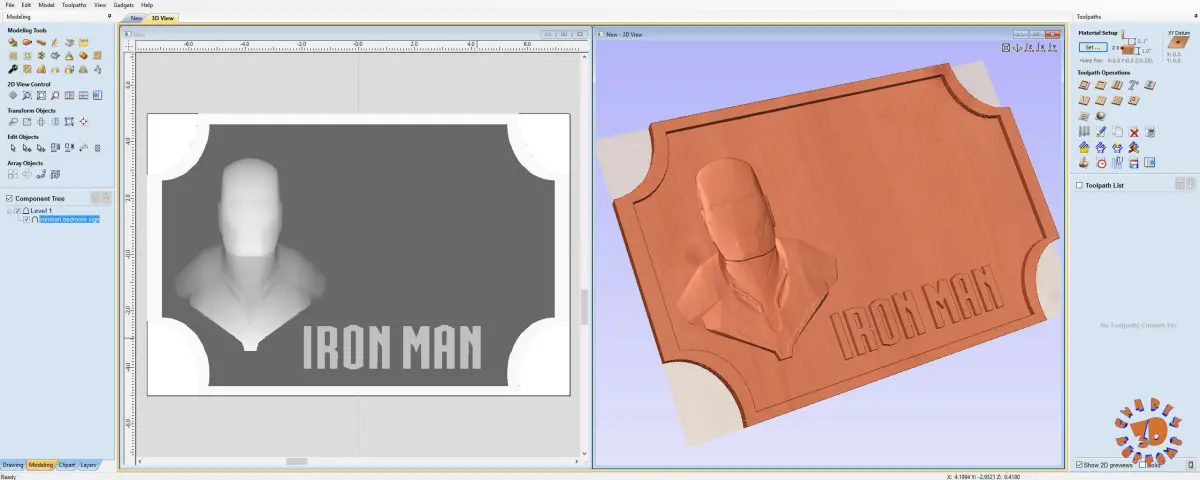Uncheck the Level 1 visibility checkbox

point(17,211)
